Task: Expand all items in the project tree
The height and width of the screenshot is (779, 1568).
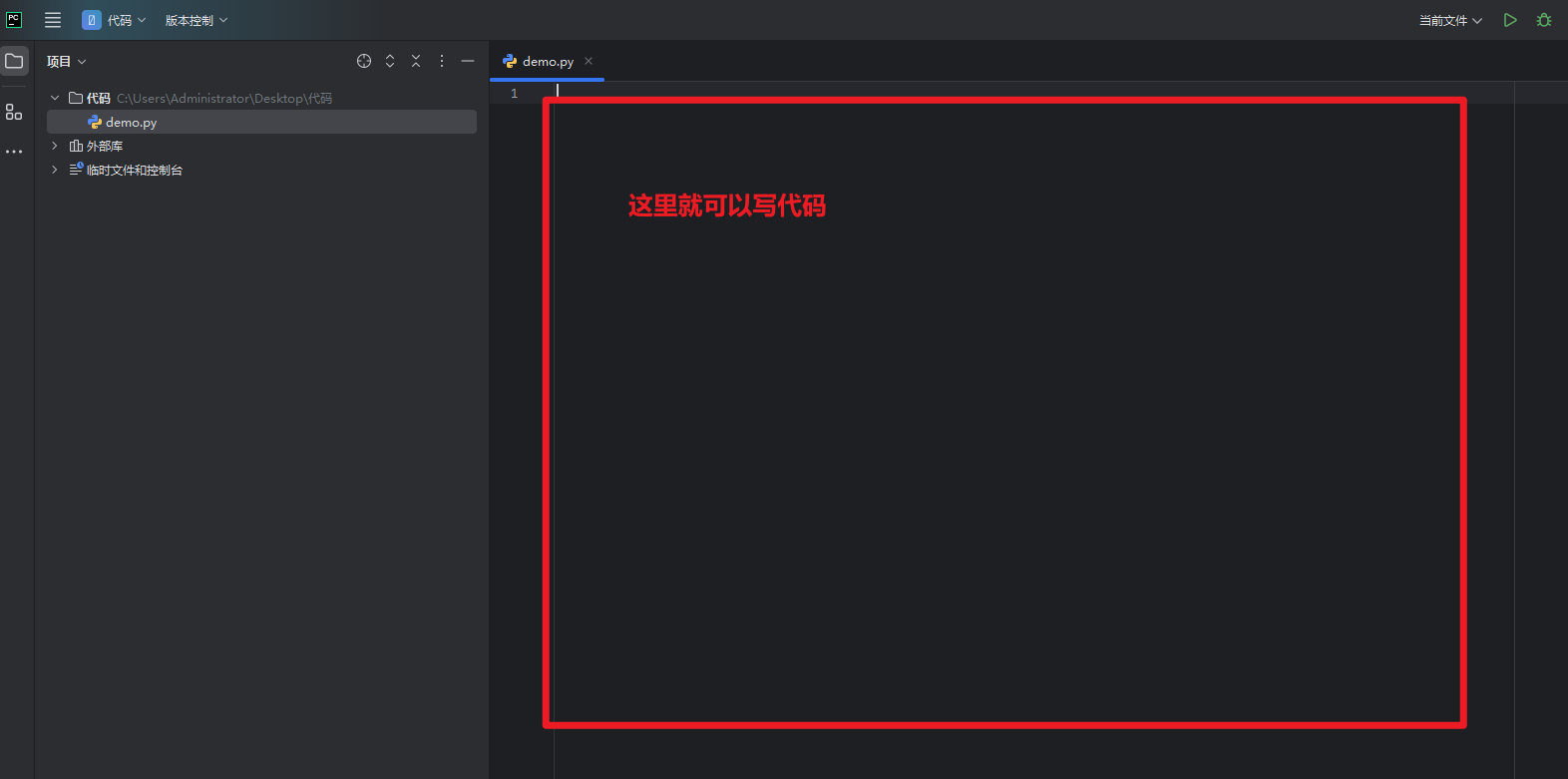Action: 390,61
